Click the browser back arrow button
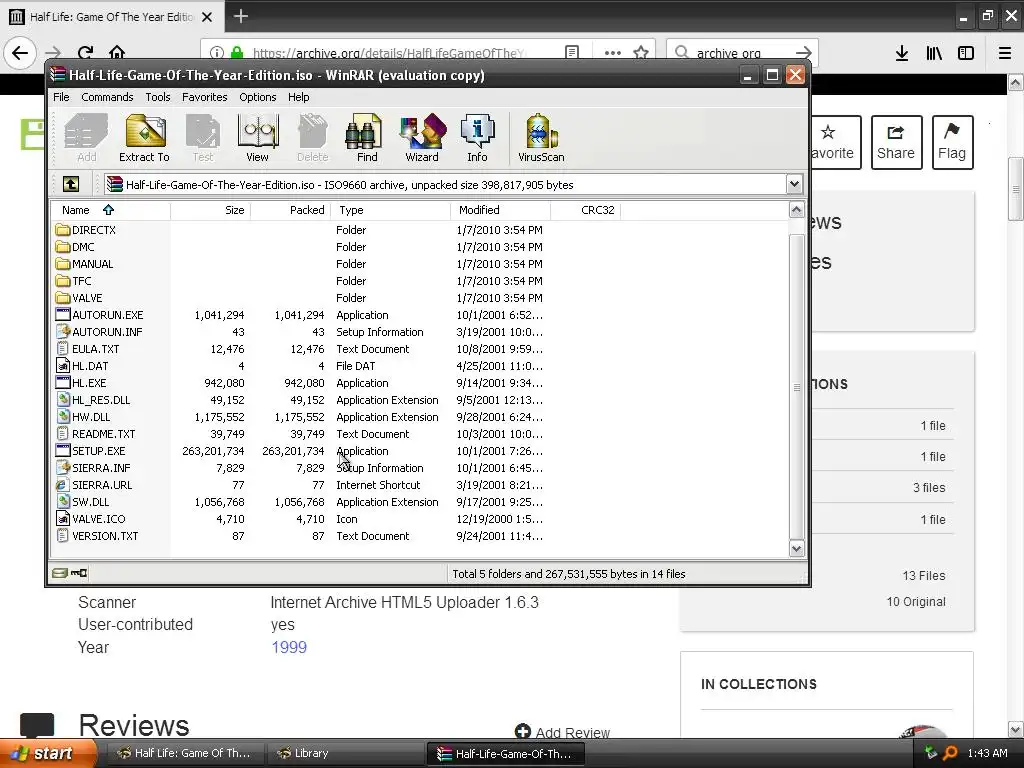Image resolution: width=1024 pixels, height=768 pixels. click(x=20, y=53)
